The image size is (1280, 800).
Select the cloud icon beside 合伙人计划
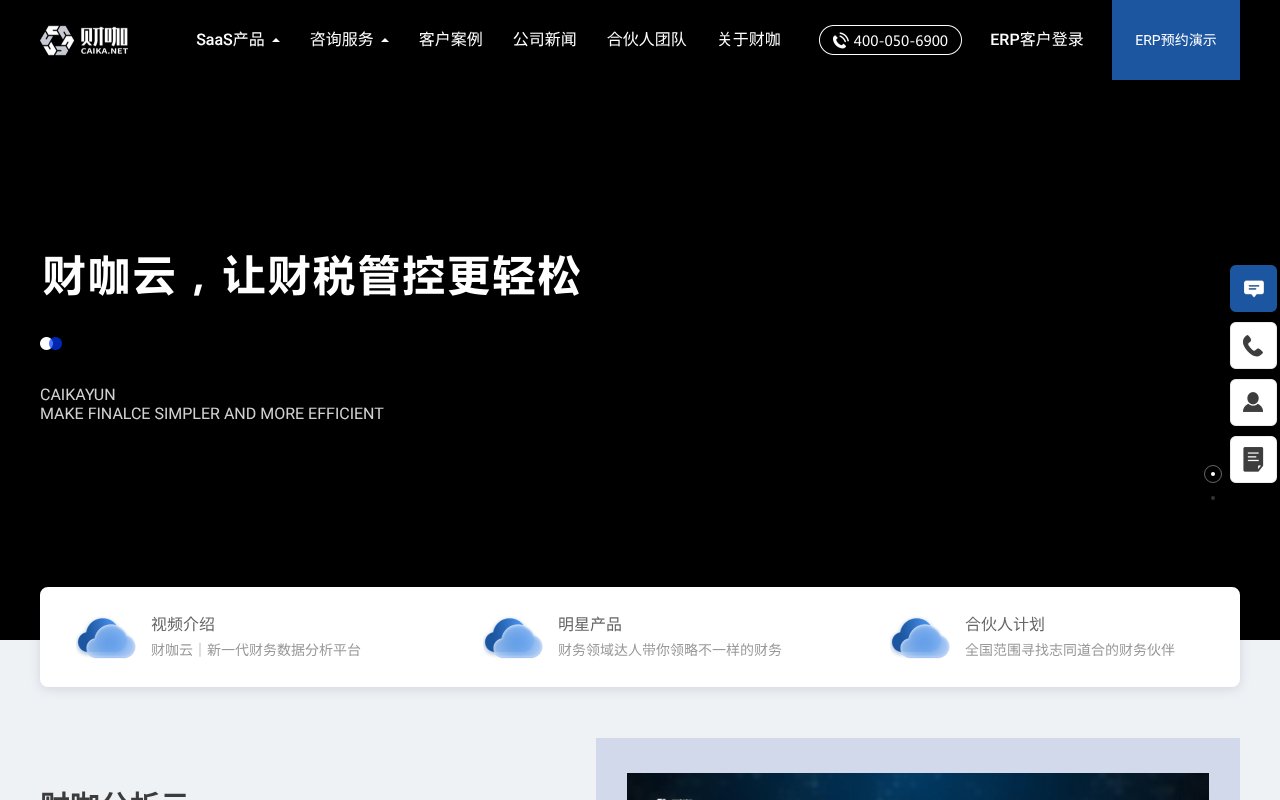(x=920, y=636)
